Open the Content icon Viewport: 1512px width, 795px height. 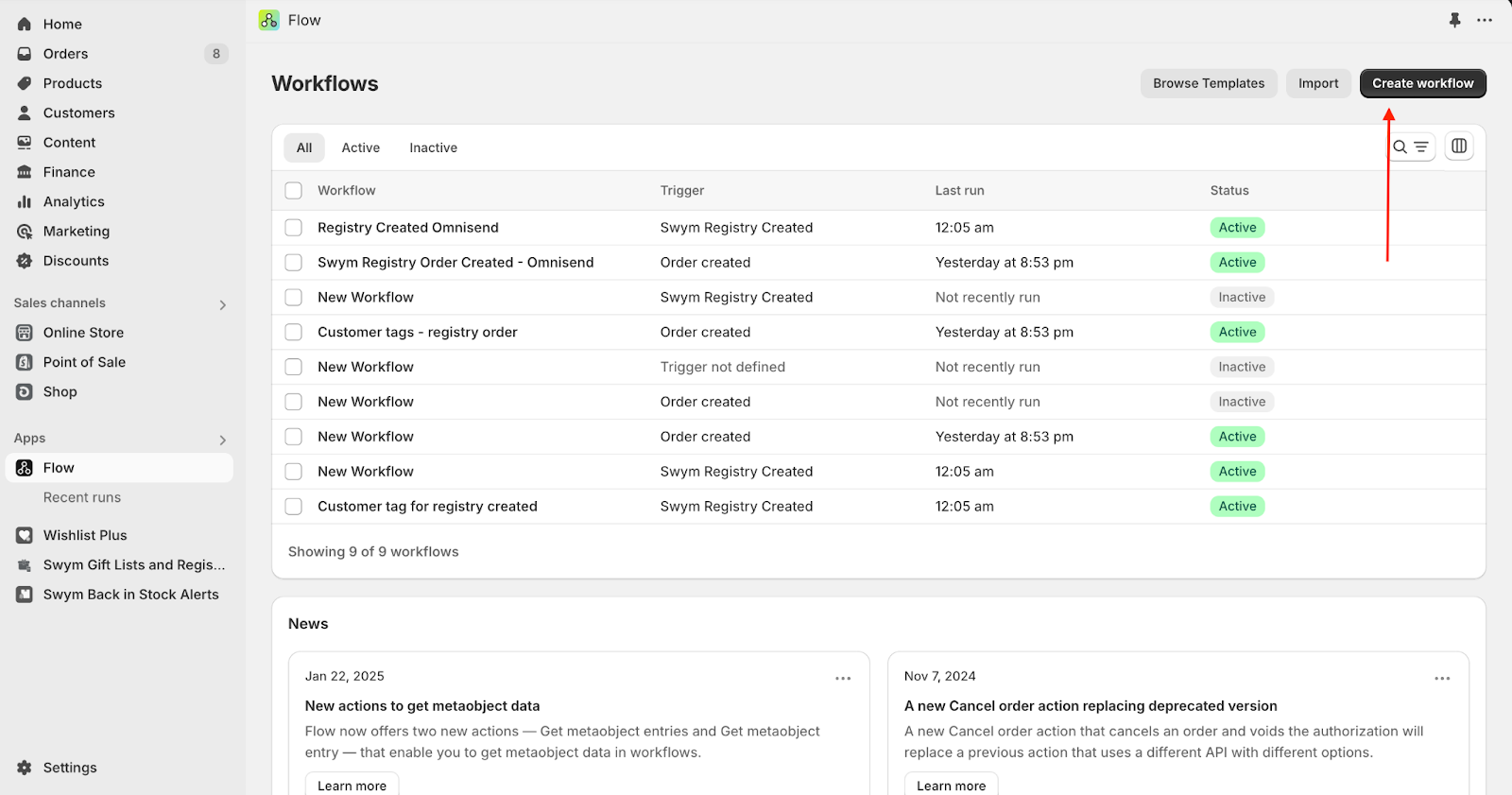25,143
